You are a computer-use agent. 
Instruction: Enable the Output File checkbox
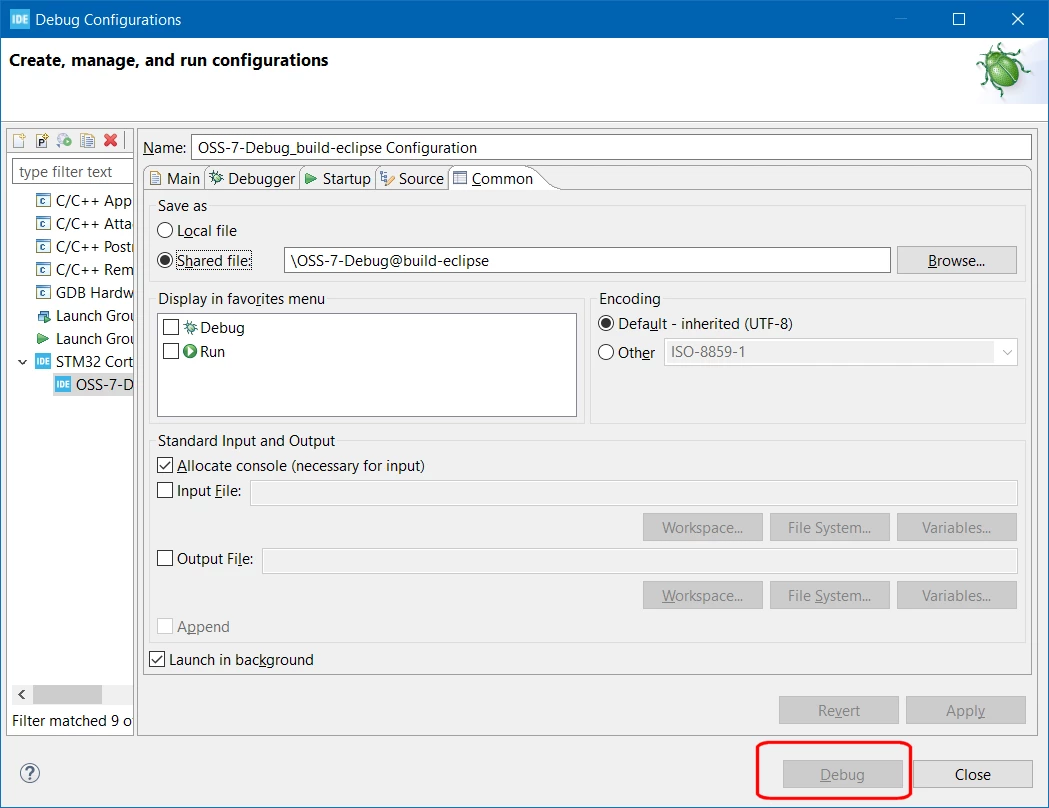click(165, 558)
